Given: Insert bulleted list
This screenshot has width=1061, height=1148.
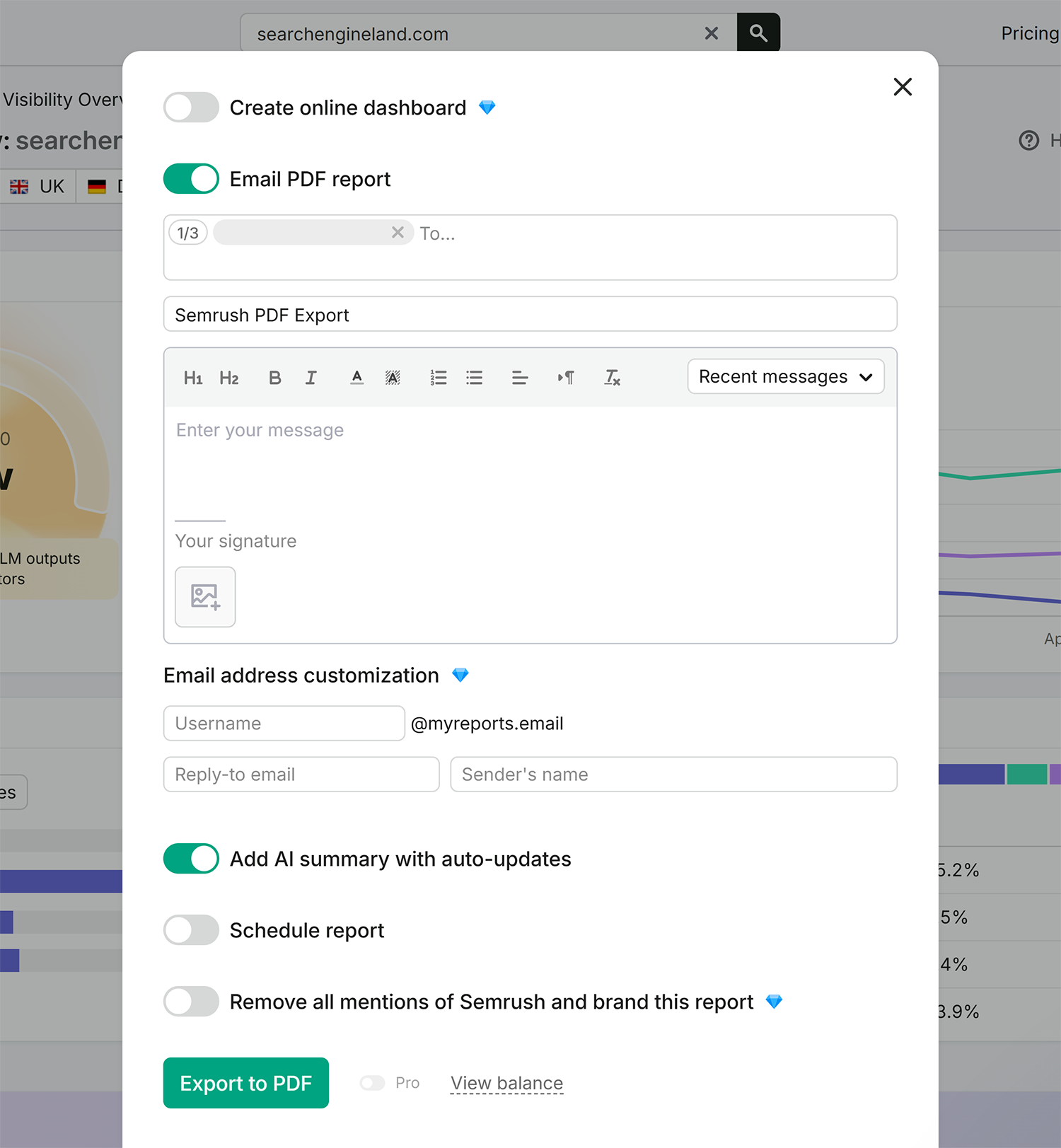Looking at the screenshot, I should coord(475,378).
